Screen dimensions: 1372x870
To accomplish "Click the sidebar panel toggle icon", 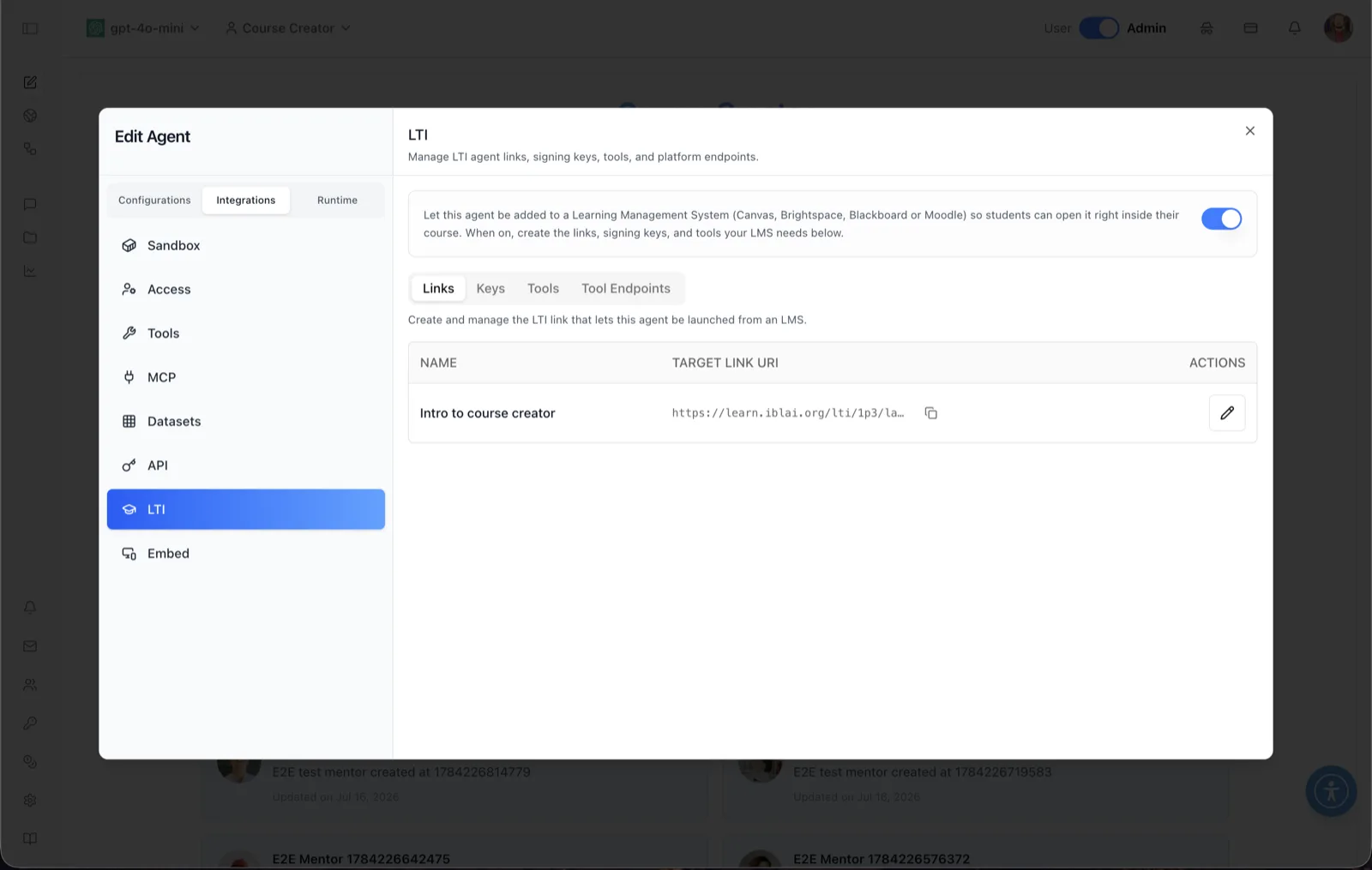I will pos(30,28).
